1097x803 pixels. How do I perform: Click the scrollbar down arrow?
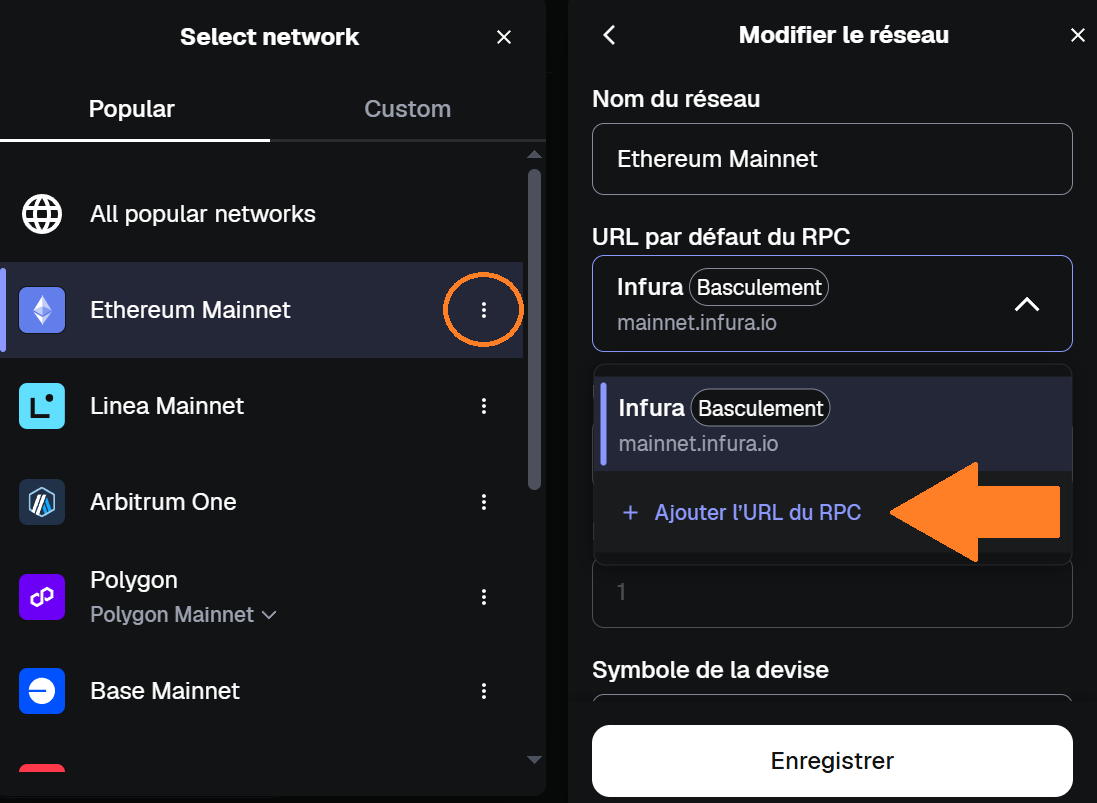tap(534, 760)
